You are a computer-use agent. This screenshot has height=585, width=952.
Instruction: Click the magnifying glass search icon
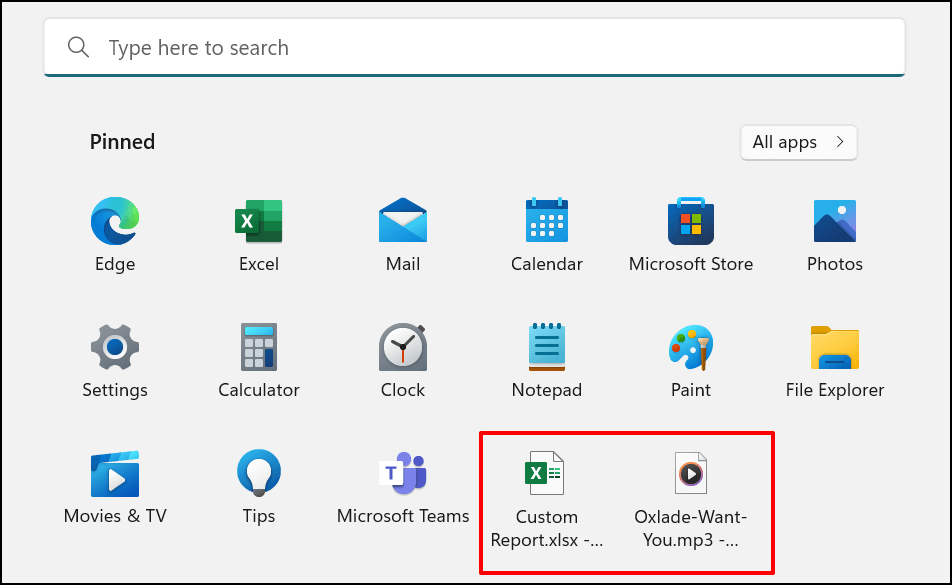pos(78,48)
